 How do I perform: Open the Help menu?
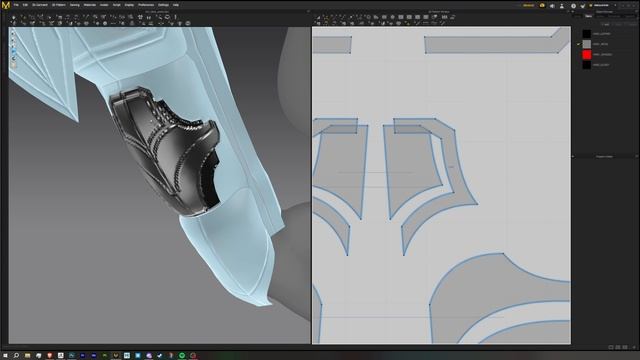[176, 5]
